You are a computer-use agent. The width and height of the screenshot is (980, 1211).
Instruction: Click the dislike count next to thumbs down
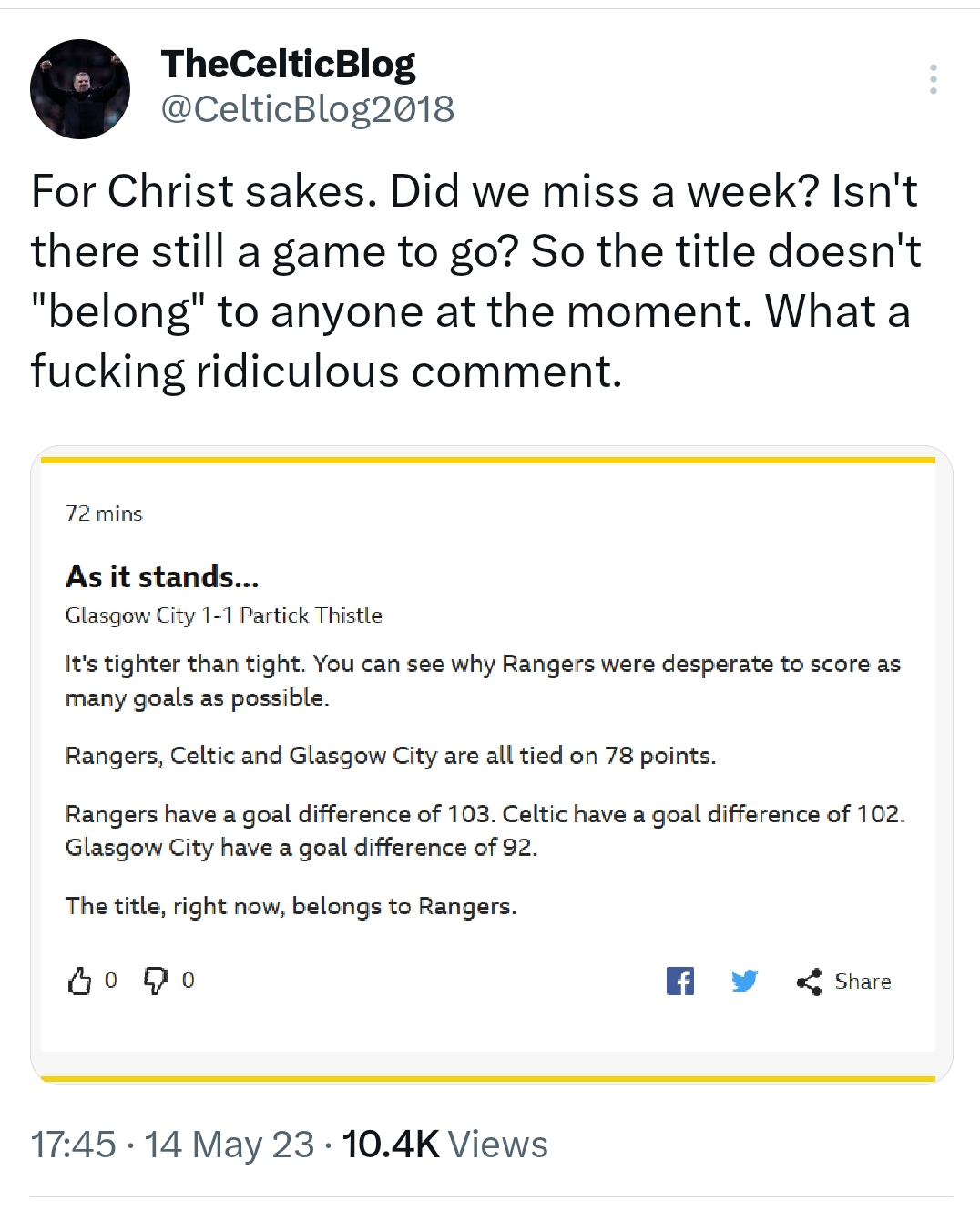point(189,980)
